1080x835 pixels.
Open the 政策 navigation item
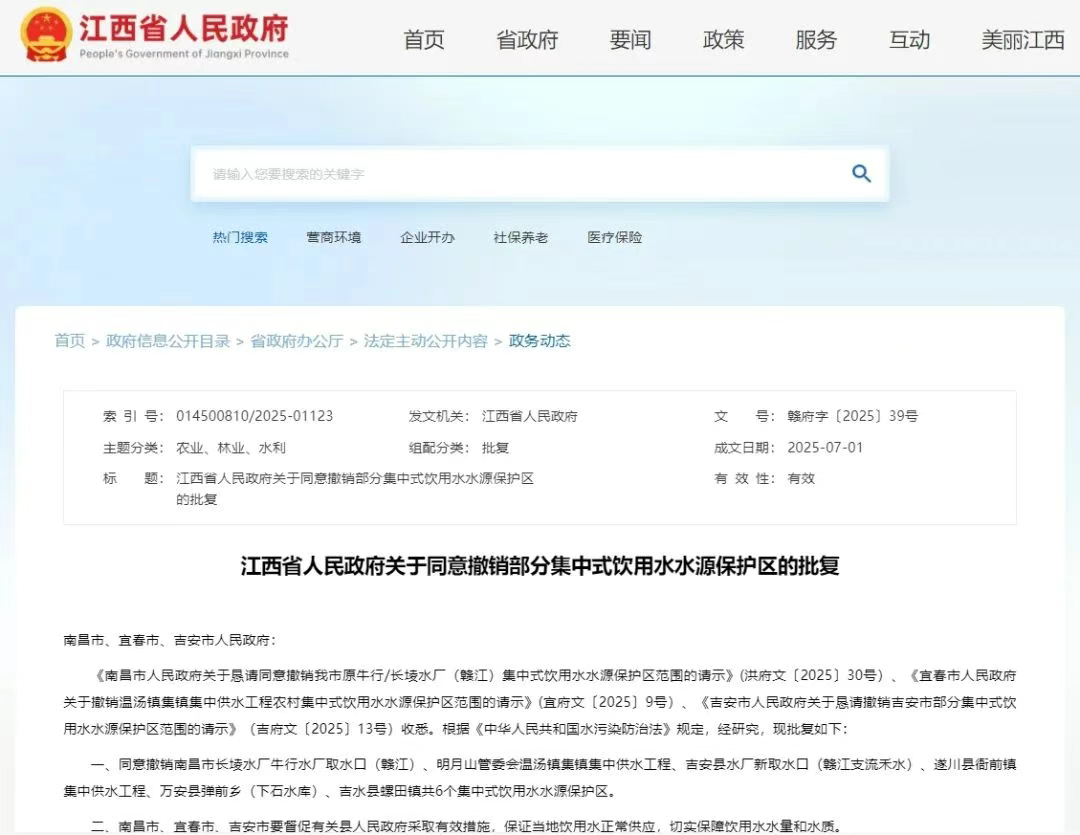pyautogui.click(x=723, y=39)
